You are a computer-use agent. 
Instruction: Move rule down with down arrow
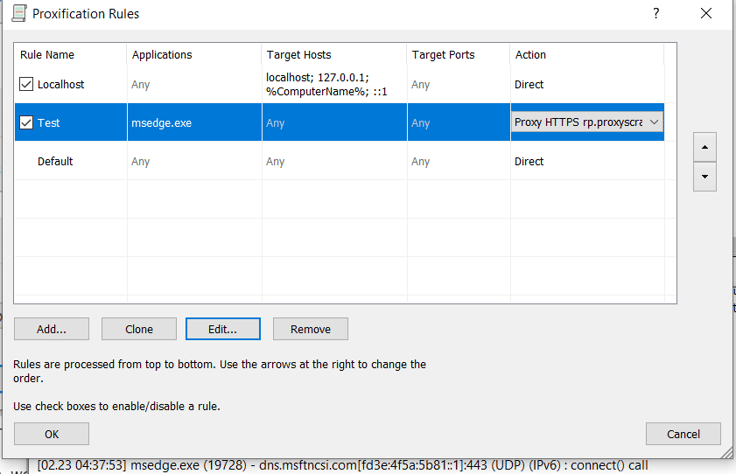[704, 176]
